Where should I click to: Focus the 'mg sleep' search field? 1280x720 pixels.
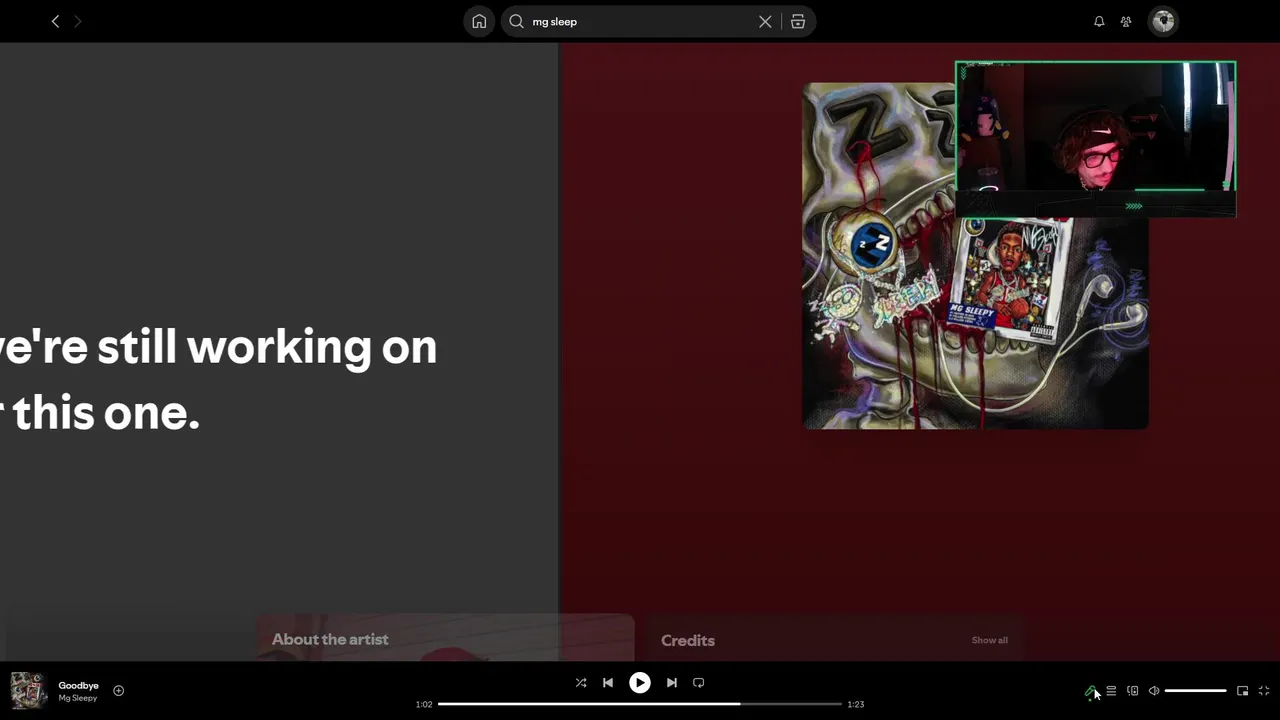click(640, 21)
